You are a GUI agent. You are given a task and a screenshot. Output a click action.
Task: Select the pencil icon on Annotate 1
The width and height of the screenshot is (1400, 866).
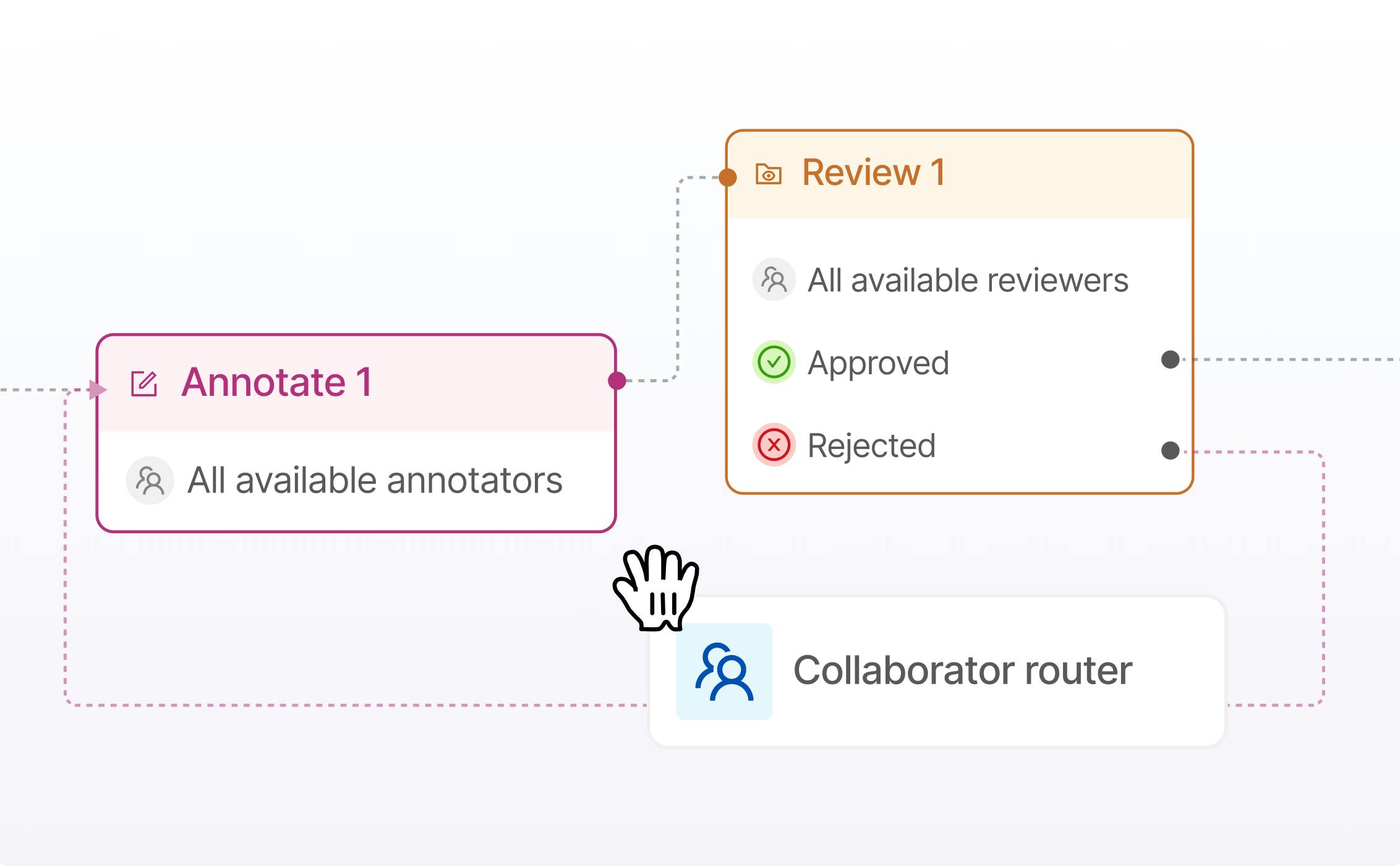pyautogui.click(x=144, y=384)
